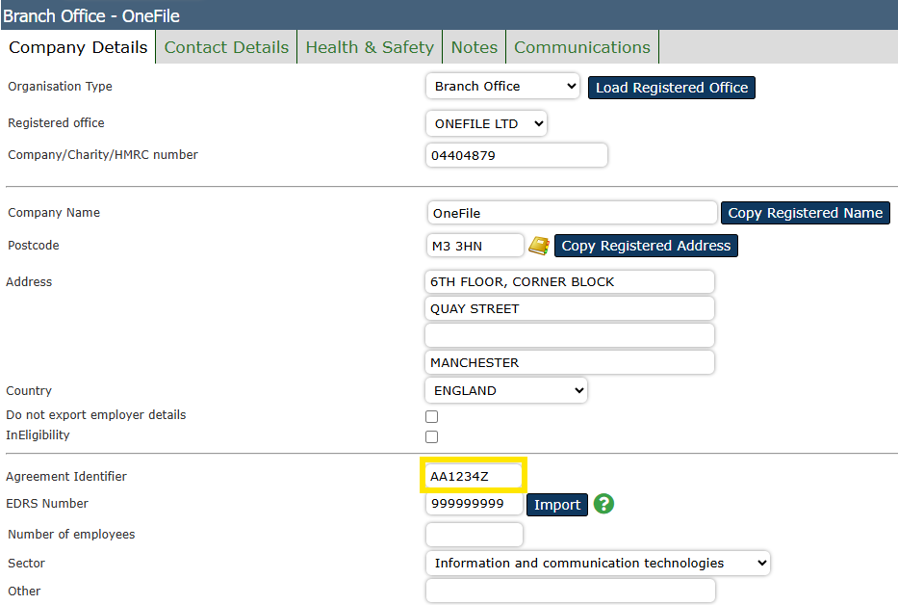The height and width of the screenshot is (605, 898).
Task: Open the Country dropdown showing ENGLAND
Action: coord(506,391)
